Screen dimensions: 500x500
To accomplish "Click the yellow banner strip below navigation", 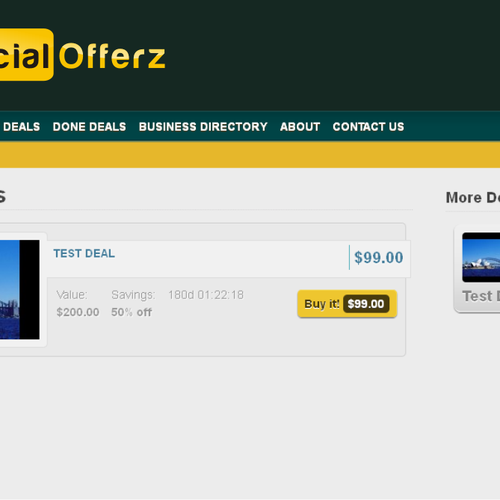I will click(250, 155).
